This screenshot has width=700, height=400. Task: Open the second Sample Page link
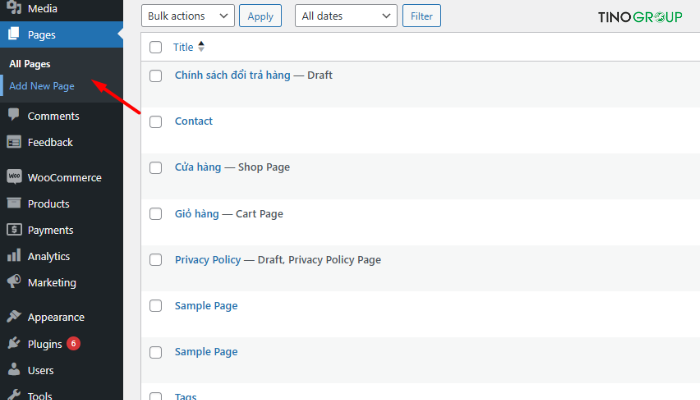(x=206, y=352)
